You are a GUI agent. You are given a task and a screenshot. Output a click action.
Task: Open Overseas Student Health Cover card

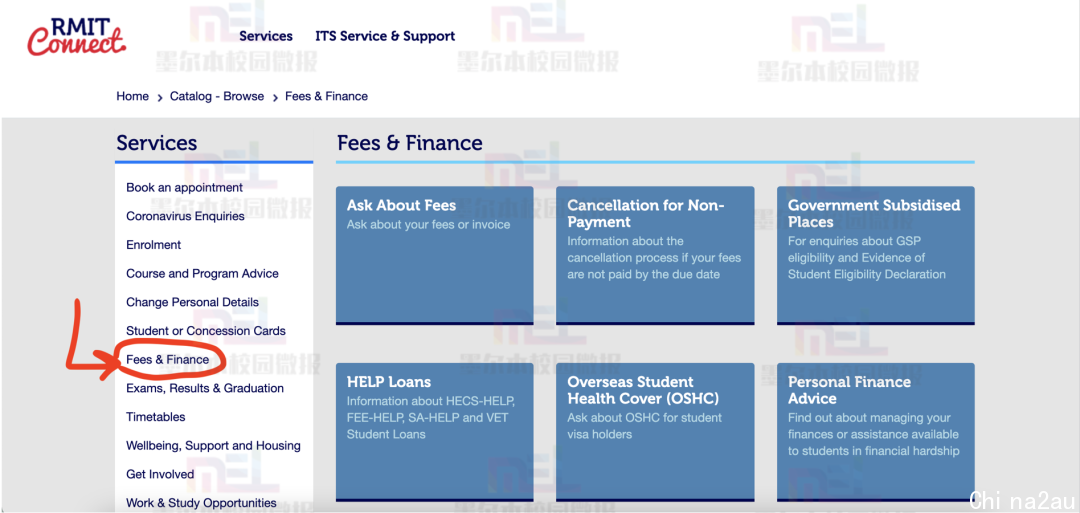[655, 432]
